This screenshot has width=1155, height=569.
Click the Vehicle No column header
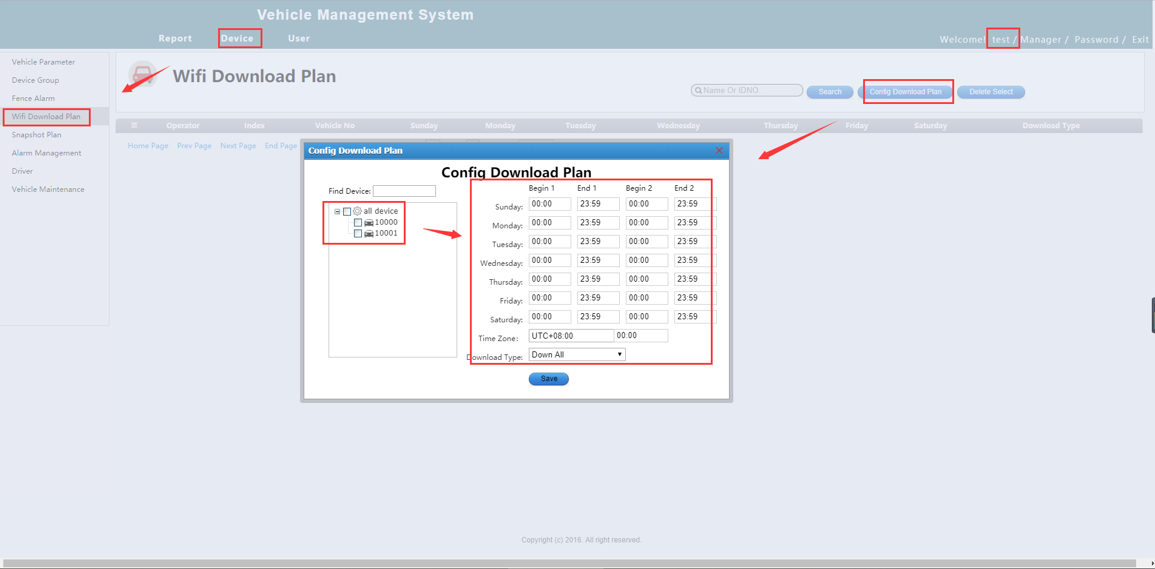tap(334, 126)
